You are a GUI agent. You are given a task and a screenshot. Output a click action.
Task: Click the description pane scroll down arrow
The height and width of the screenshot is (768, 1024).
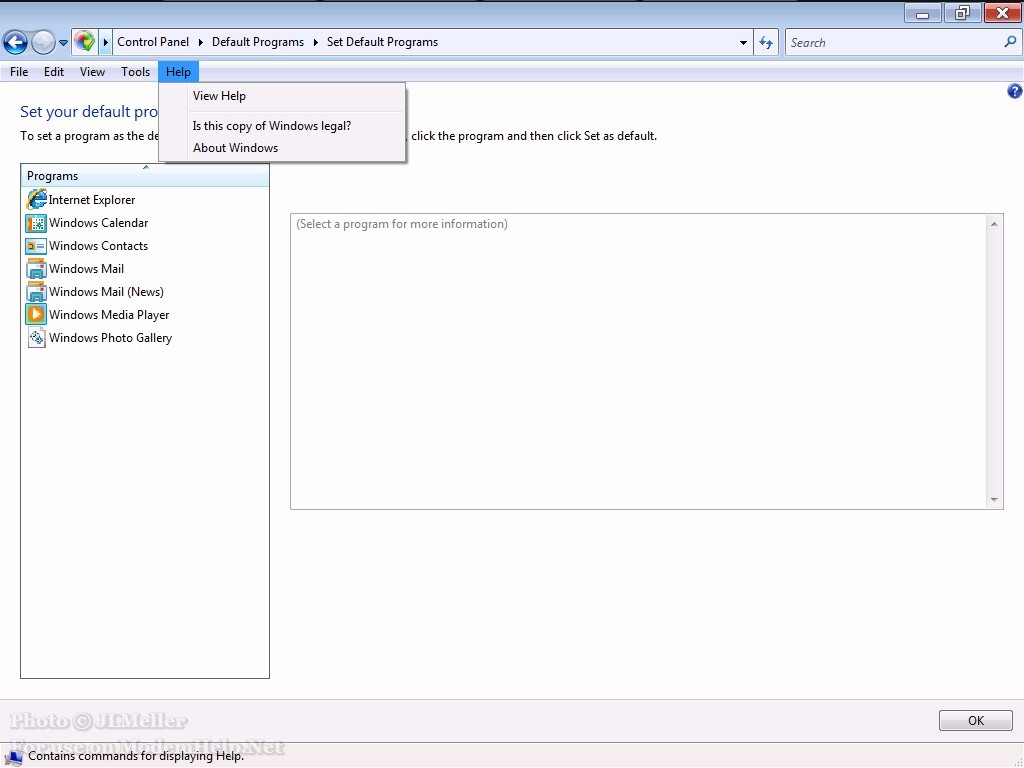(994, 500)
